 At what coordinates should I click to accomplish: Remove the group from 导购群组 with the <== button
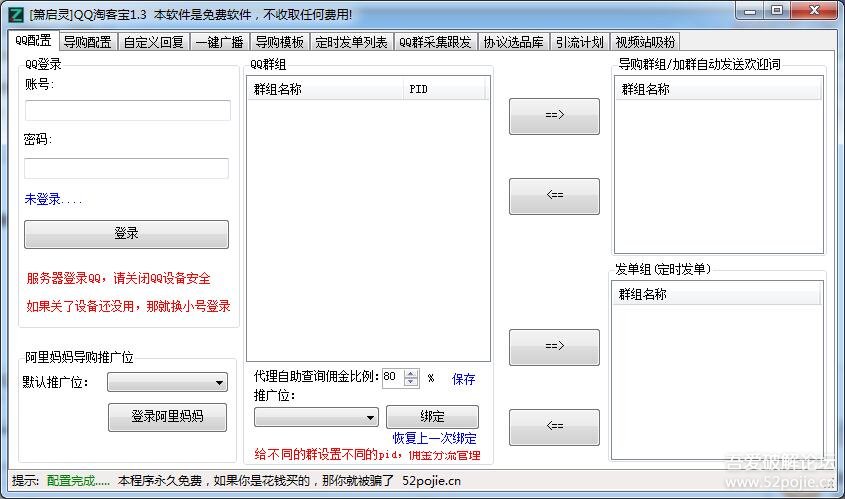[x=555, y=196]
